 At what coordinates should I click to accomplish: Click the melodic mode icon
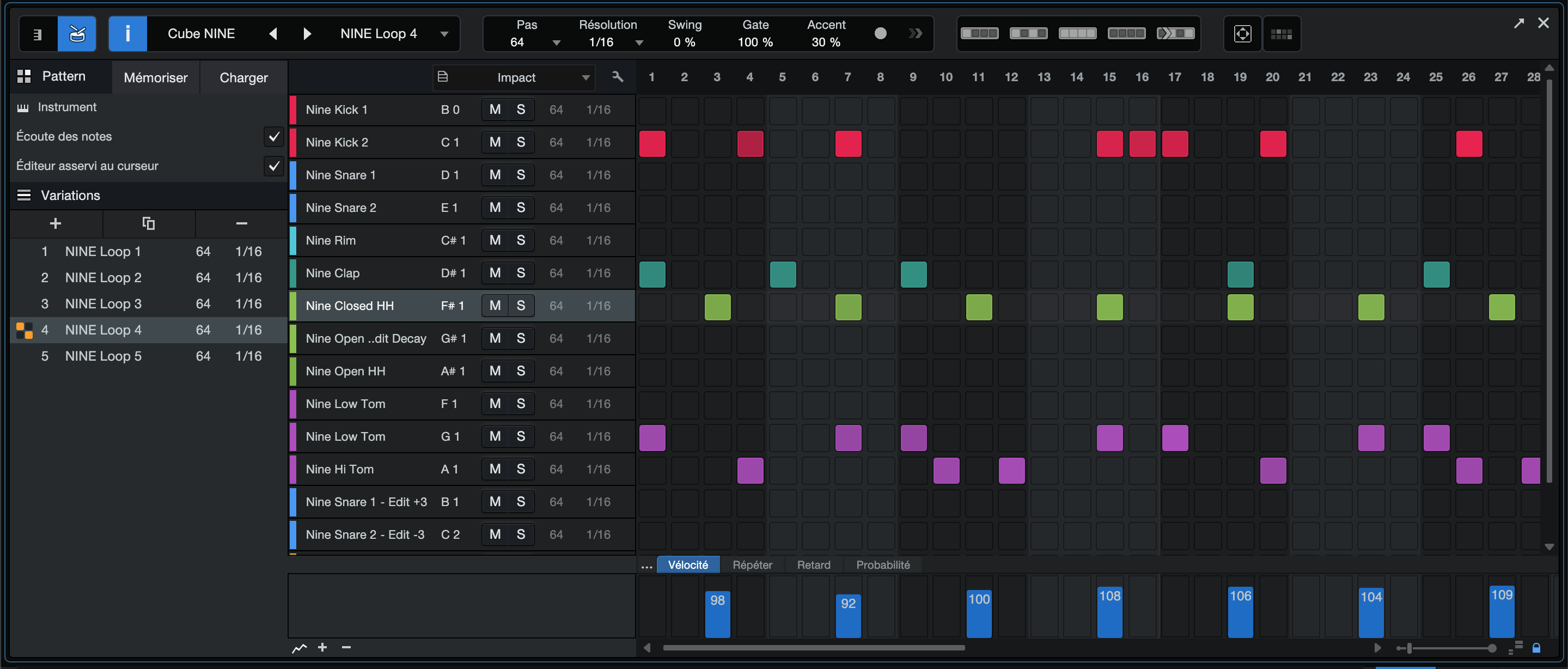click(x=38, y=33)
